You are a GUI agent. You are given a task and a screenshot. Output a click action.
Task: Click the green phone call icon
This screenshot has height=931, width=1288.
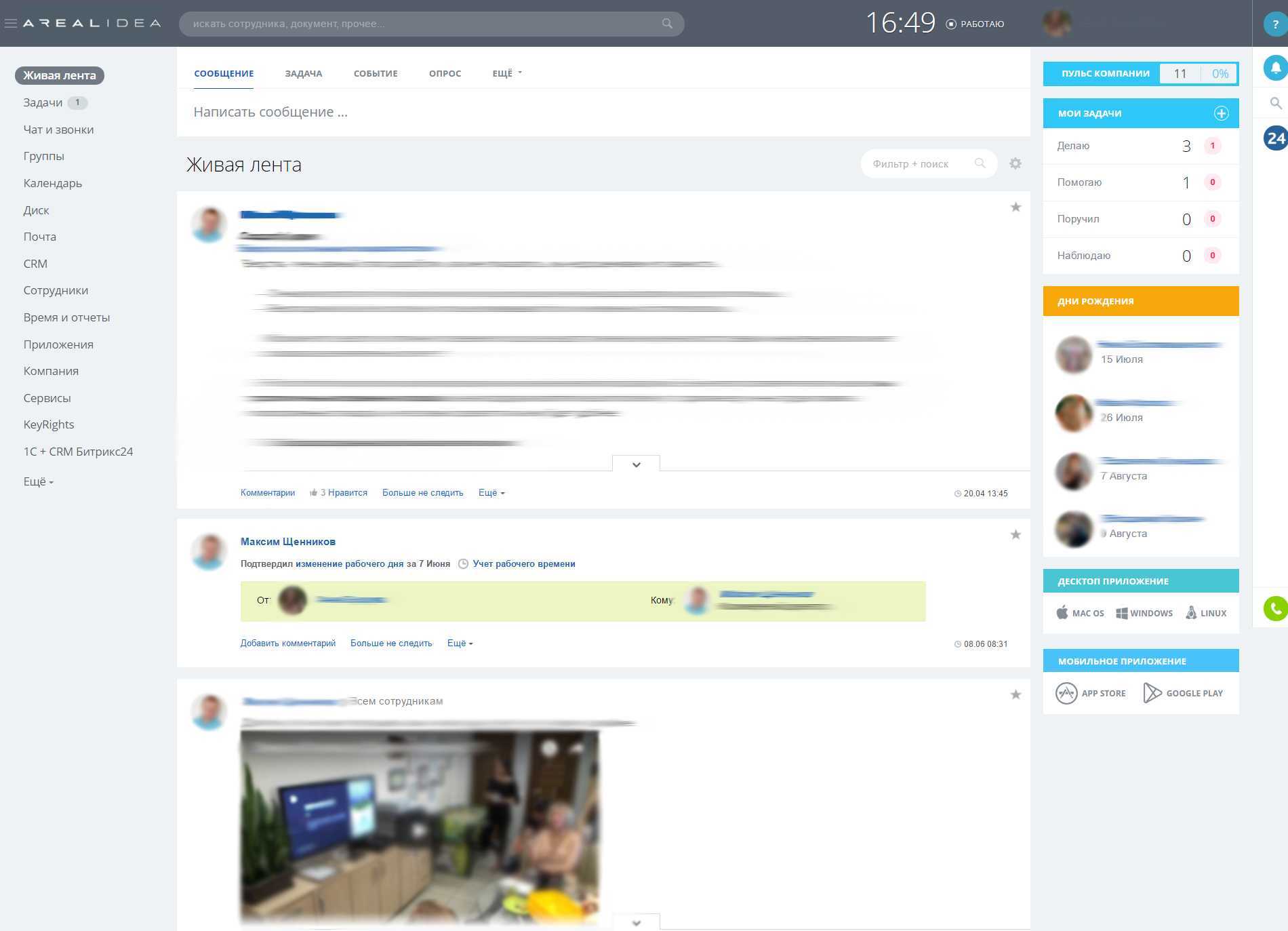(x=1275, y=608)
